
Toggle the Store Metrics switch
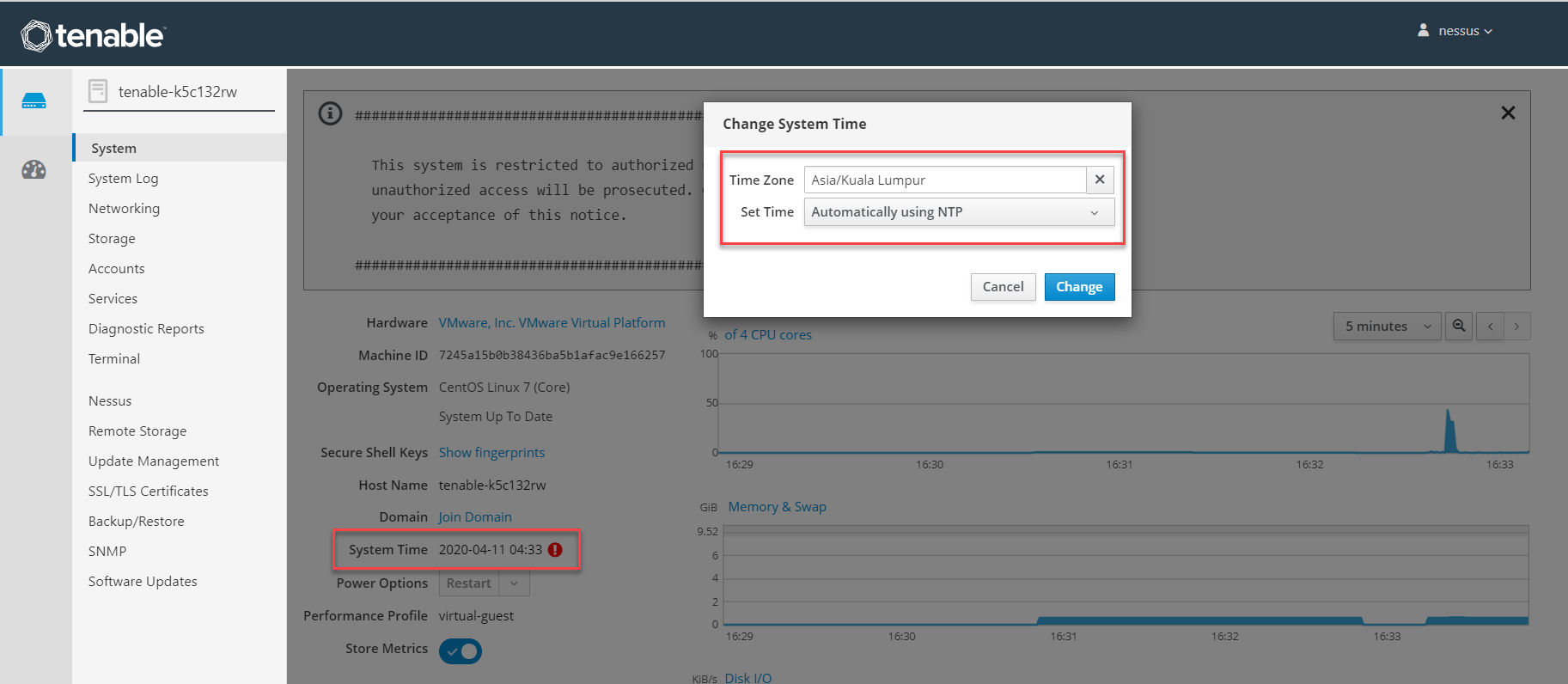(x=461, y=651)
